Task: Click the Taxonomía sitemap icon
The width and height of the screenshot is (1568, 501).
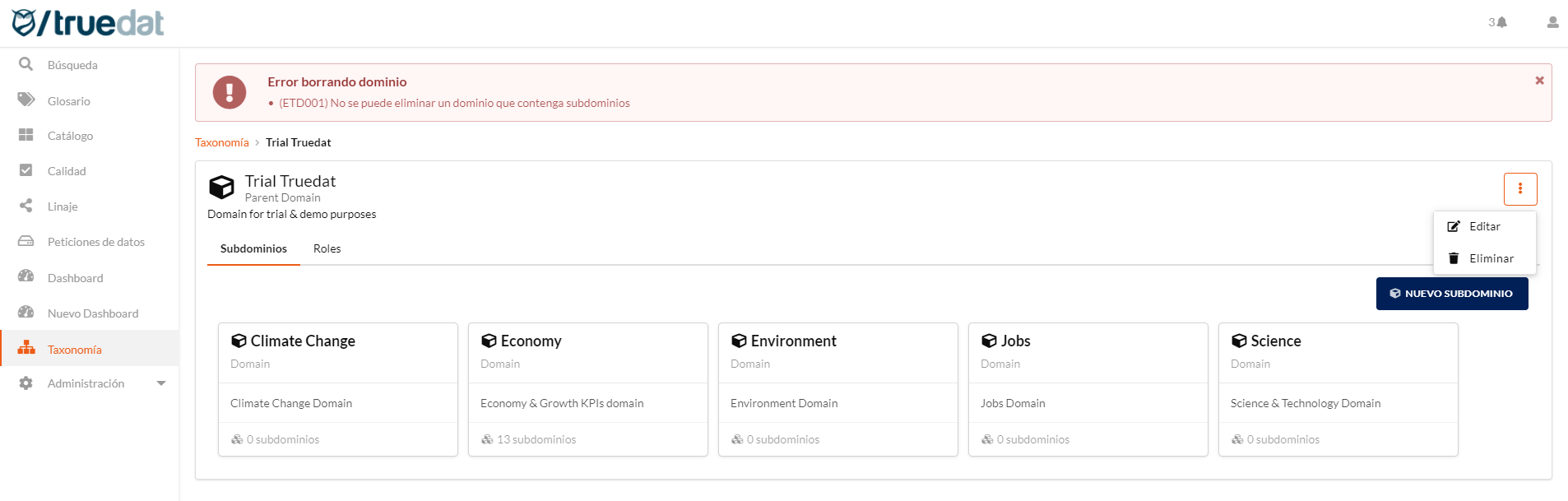Action: [x=26, y=348]
